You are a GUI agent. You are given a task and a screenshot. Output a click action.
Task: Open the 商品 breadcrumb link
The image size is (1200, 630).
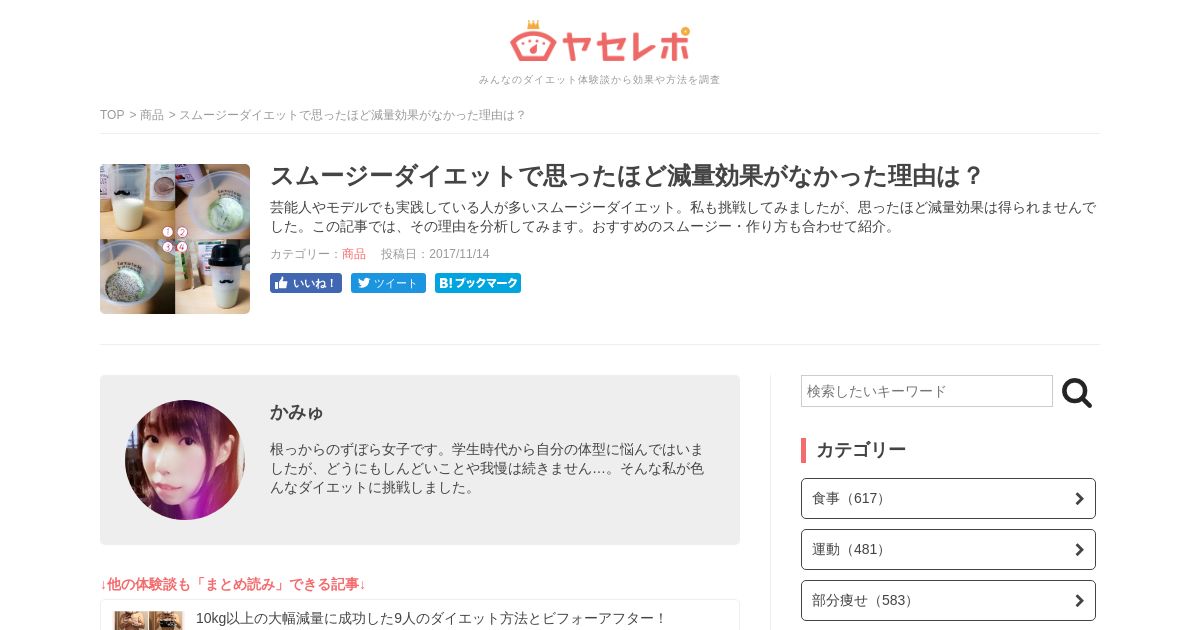tap(152, 115)
